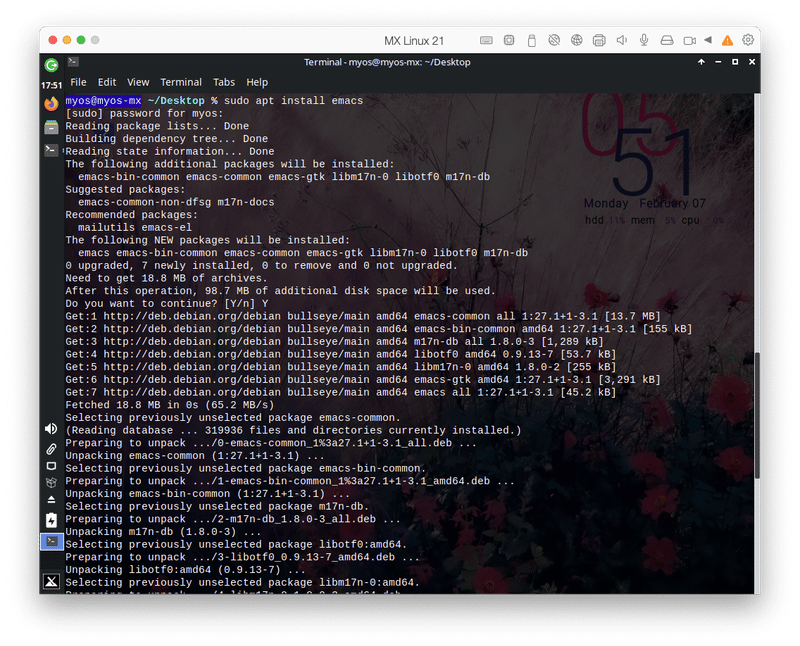Click the CPU chip icon in VM toolbar
Image resolution: width=800 pixels, height=646 pixels.
pyautogui.click(x=509, y=40)
